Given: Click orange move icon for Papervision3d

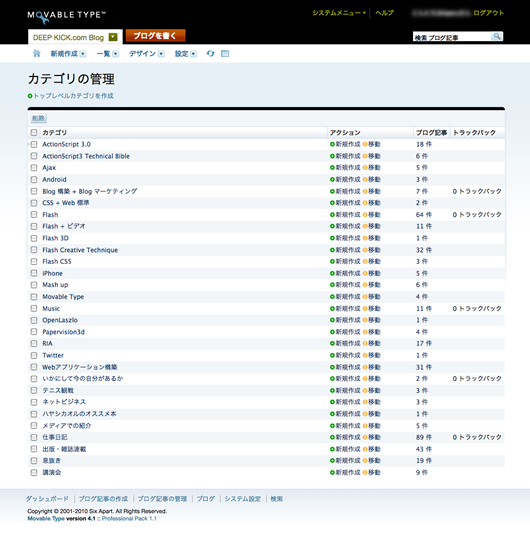Looking at the screenshot, I should coord(365,332).
